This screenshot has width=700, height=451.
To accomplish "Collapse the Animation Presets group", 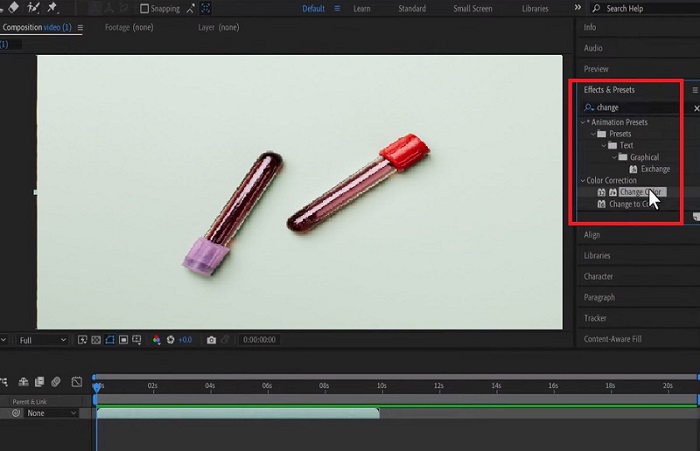I will click(583, 122).
